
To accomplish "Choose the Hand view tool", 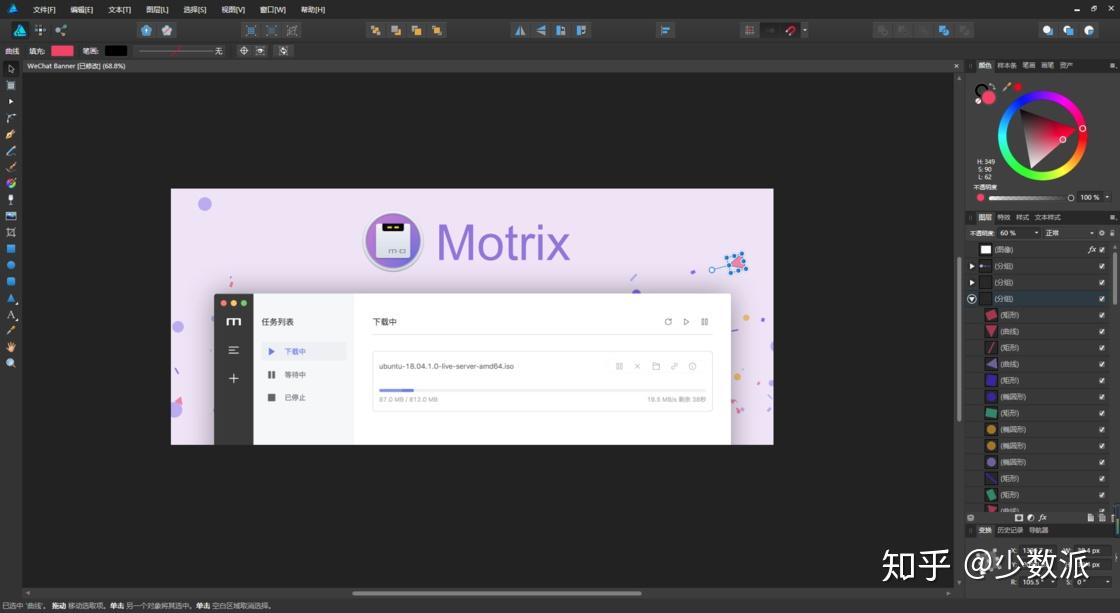I will [11, 347].
